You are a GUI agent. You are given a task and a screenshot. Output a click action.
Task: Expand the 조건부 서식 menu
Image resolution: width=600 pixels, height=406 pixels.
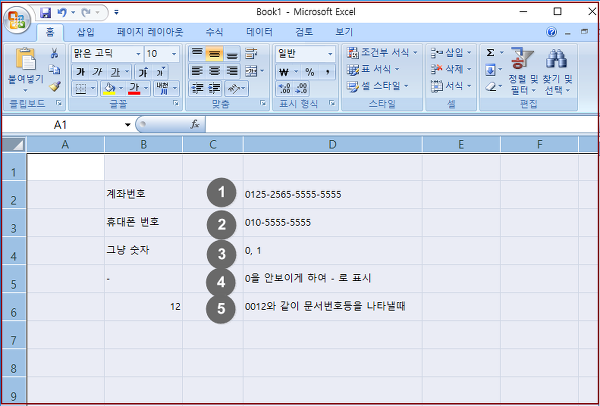[x=382, y=52]
